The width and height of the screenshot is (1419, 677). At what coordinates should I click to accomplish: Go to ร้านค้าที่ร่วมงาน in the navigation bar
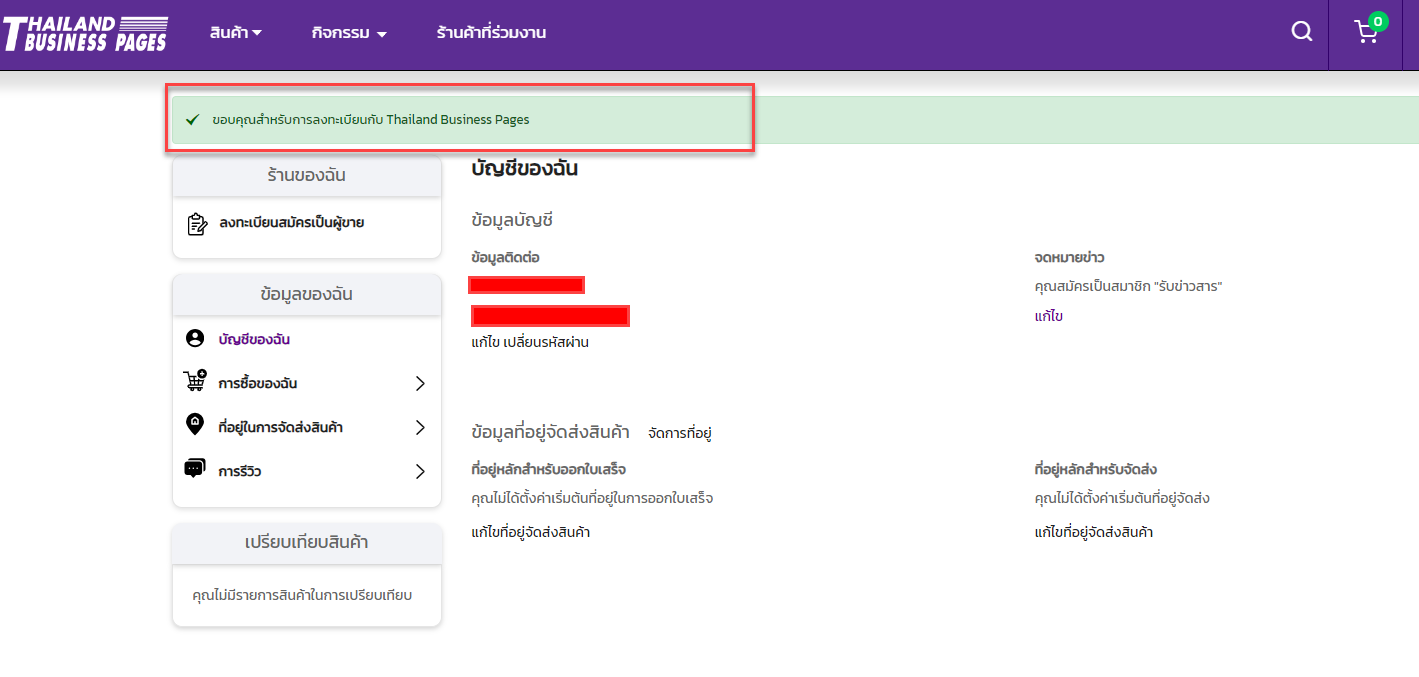point(491,33)
